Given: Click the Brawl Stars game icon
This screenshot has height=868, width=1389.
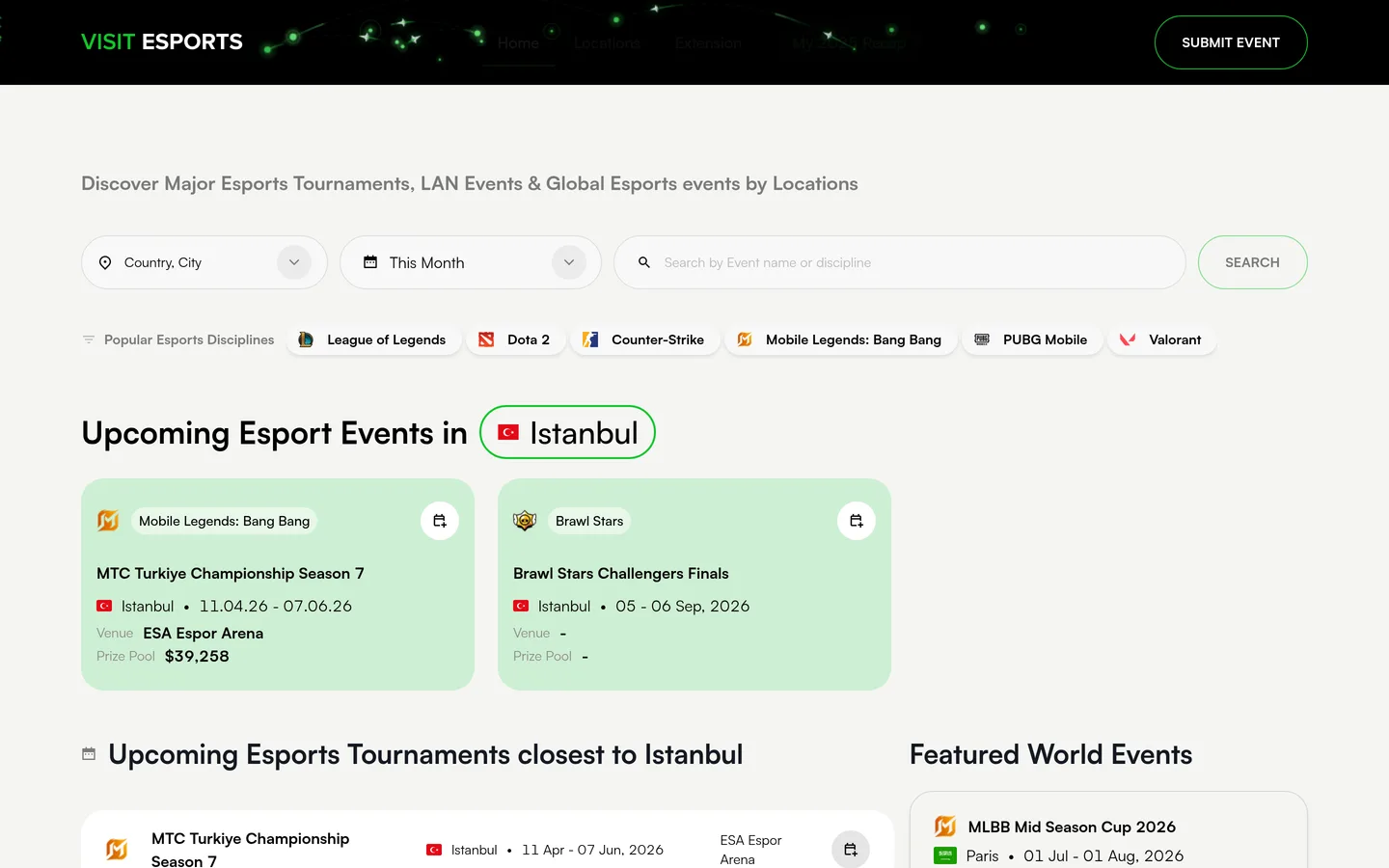Looking at the screenshot, I should (525, 521).
